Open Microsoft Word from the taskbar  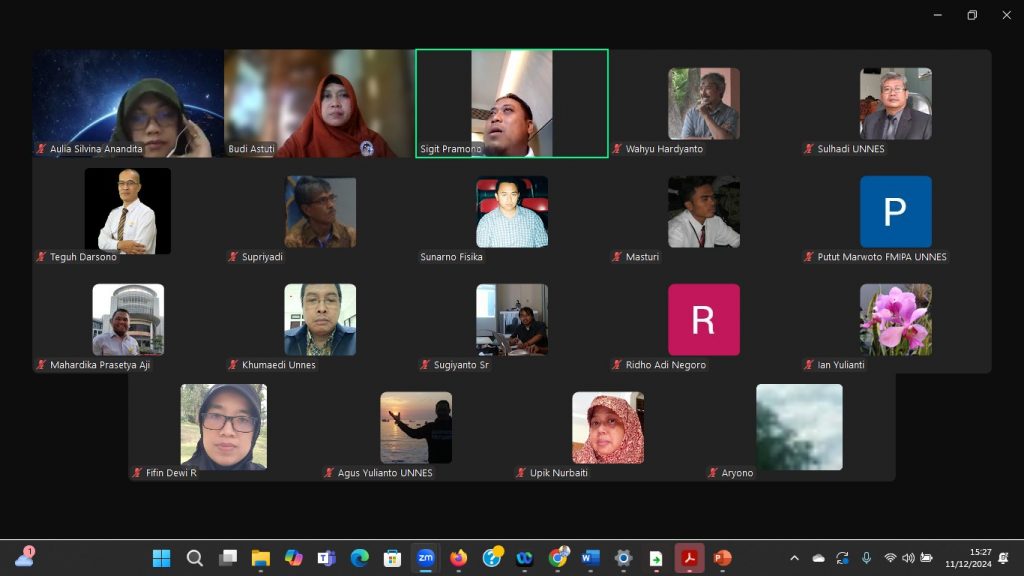590,558
